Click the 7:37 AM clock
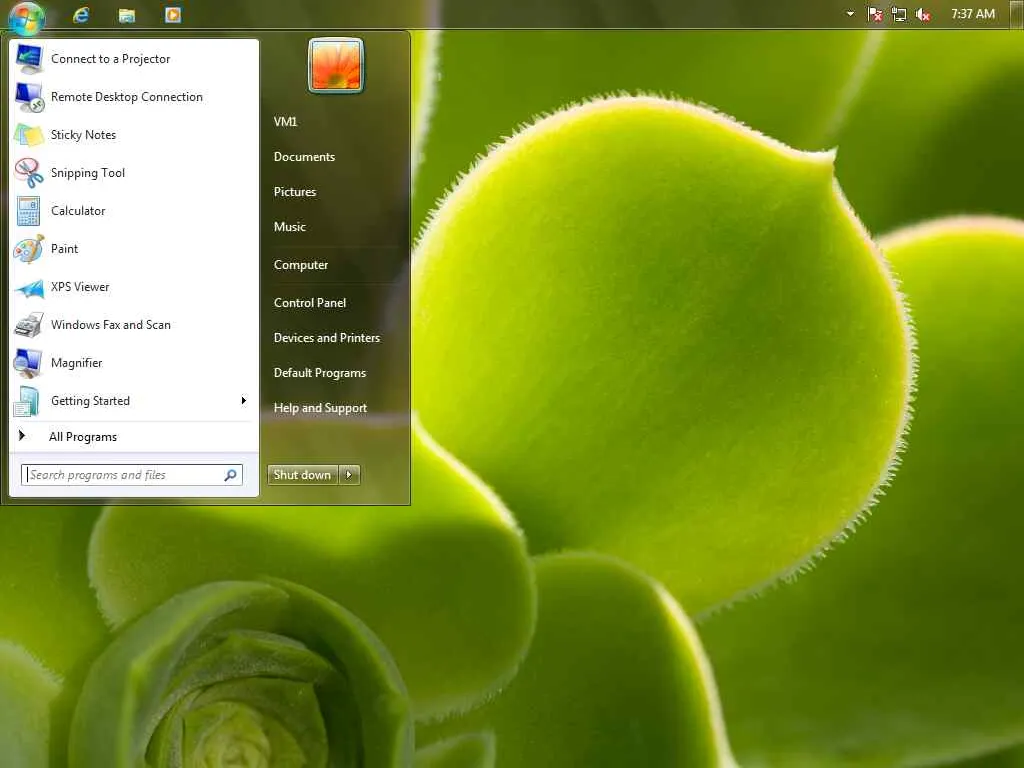1024x768 pixels. coord(972,14)
